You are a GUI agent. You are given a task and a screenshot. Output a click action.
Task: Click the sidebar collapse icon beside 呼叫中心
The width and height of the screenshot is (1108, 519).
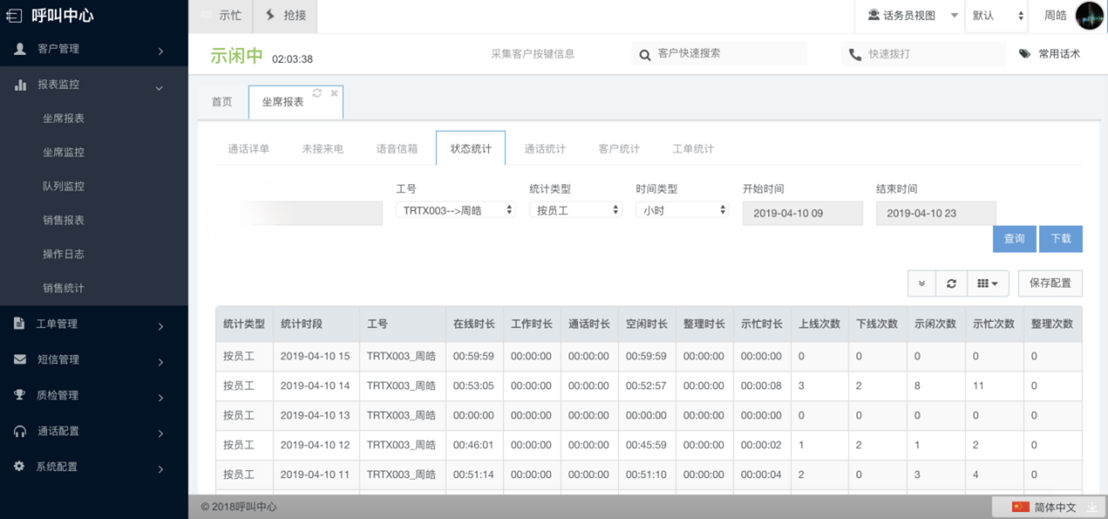click(x=14, y=15)
